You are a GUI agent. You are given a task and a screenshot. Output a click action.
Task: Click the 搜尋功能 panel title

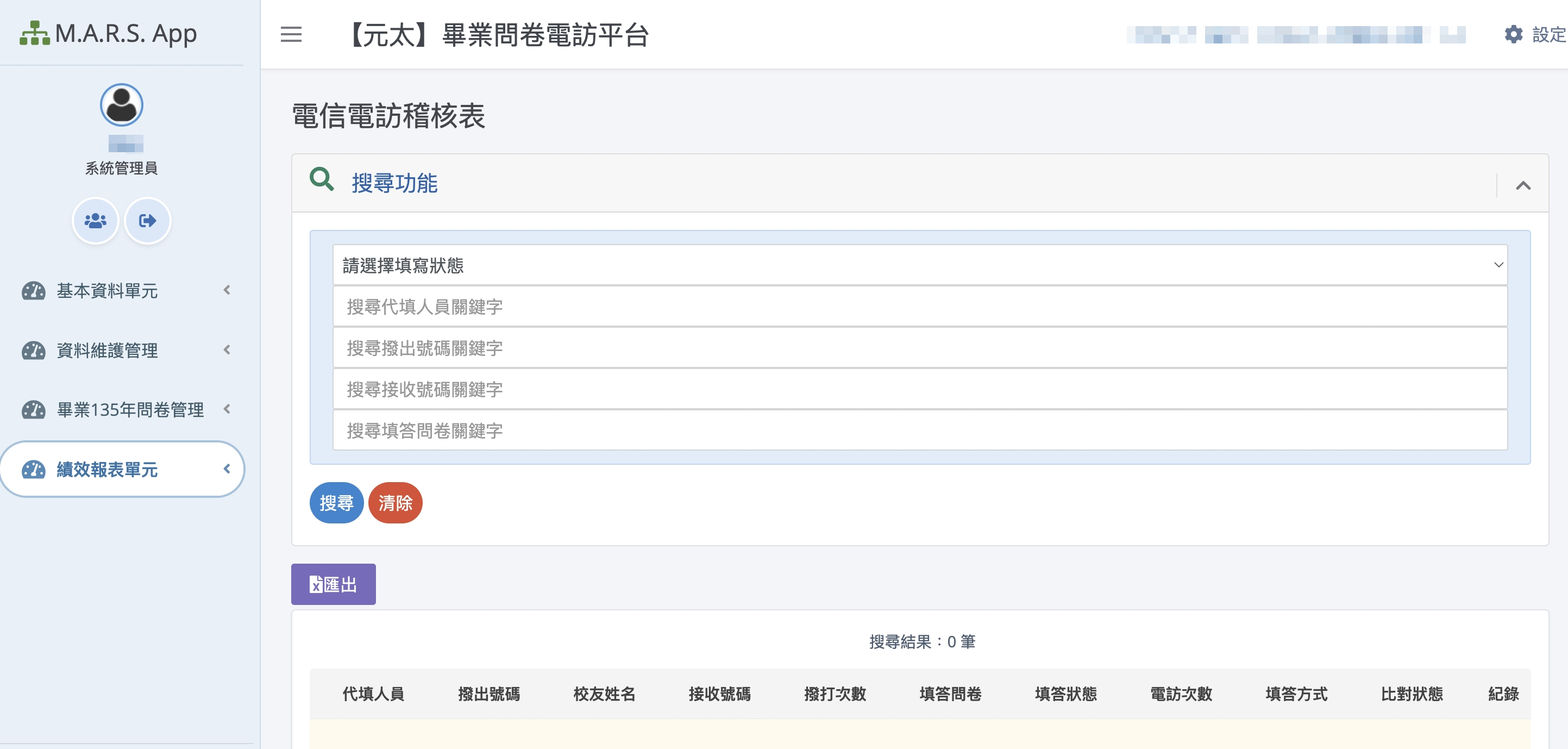click(x=394, y=183)
